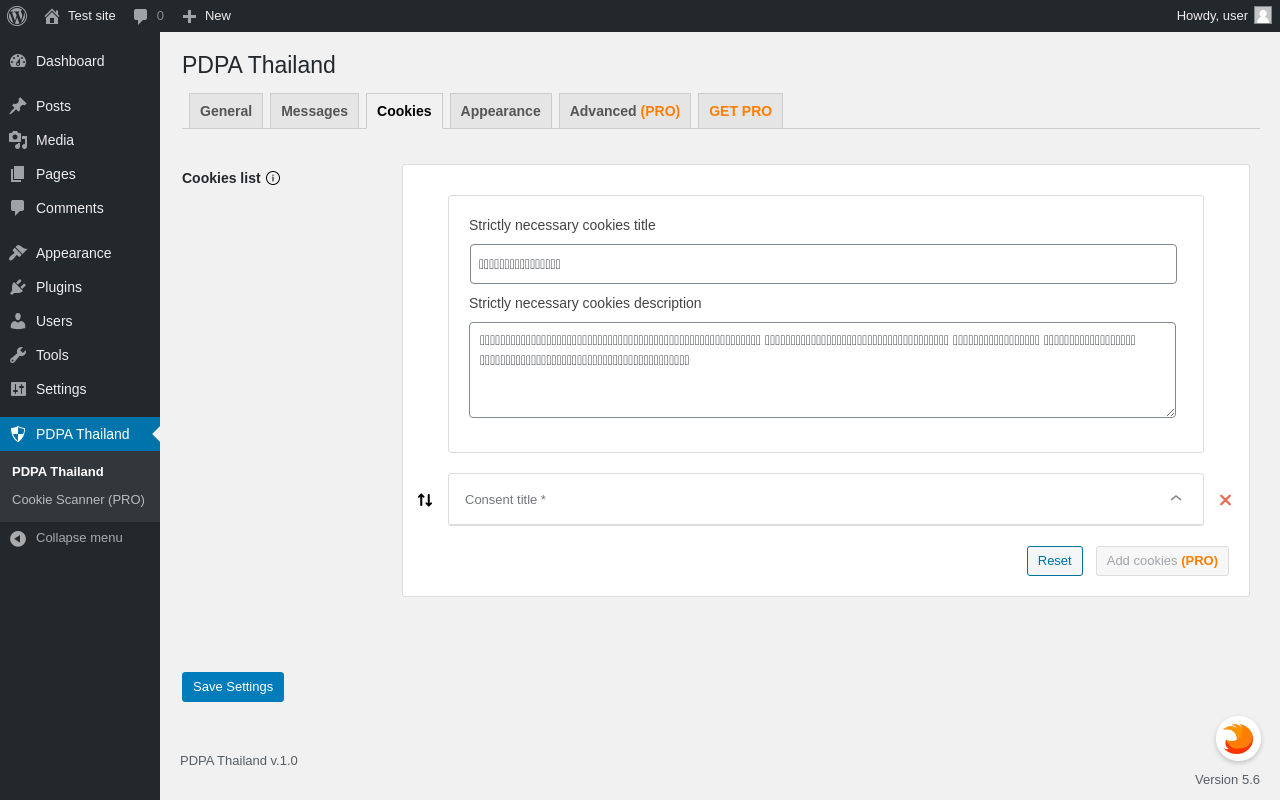
Task: Click the 'Cookies list' label
Action: click(x=221, y=178)
